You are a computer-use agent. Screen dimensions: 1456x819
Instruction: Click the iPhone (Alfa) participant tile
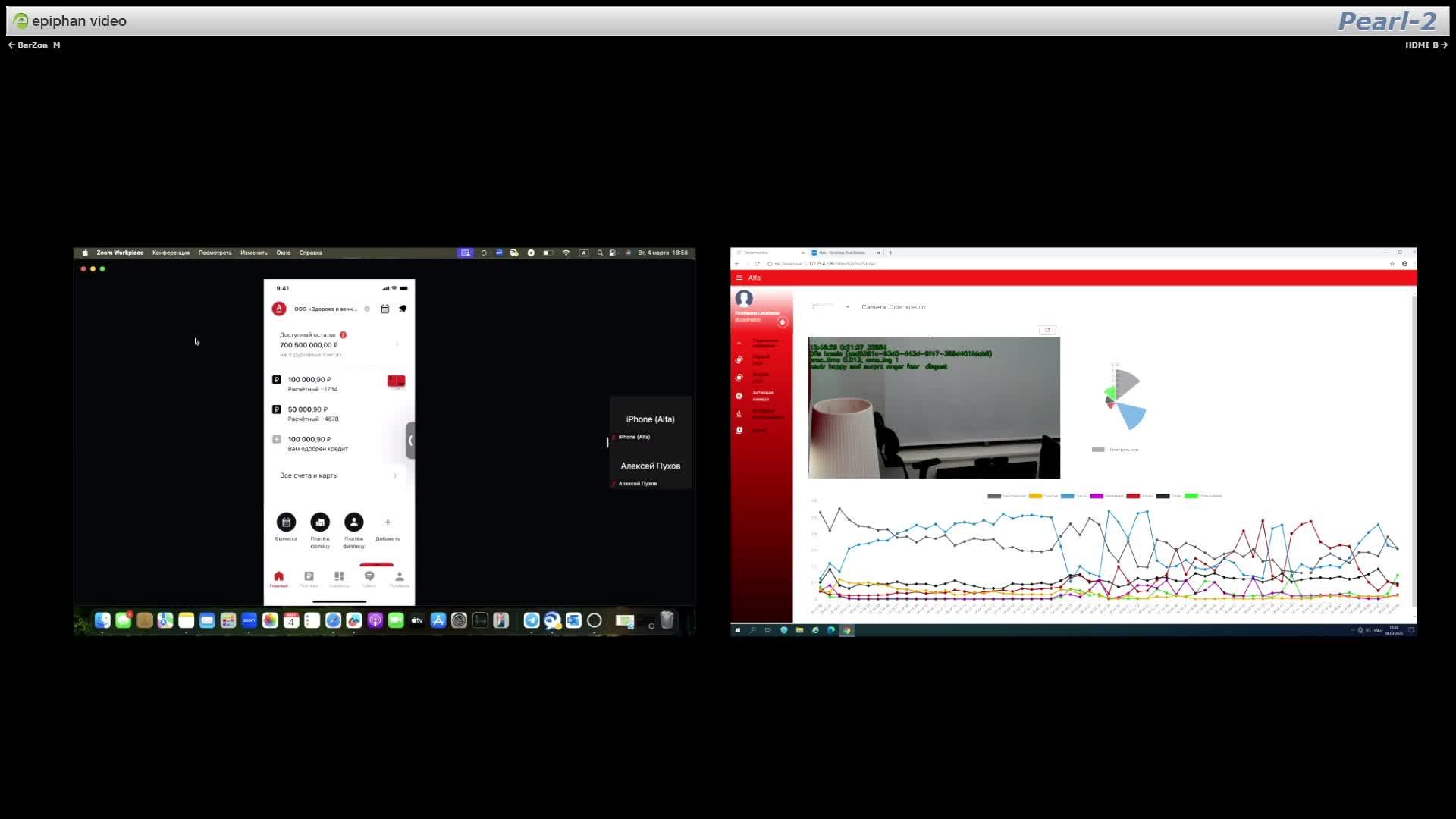point(650,419)
